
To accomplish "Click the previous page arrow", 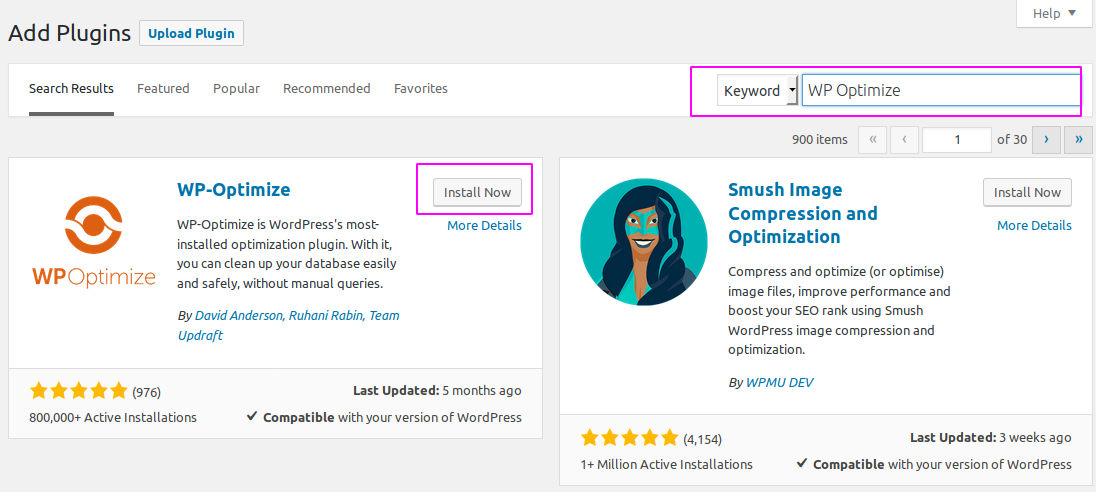I will pos(904,139).
